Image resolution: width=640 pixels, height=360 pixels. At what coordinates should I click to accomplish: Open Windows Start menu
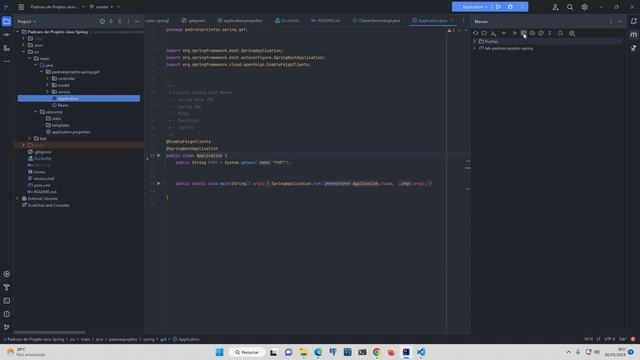coord(219,352)
